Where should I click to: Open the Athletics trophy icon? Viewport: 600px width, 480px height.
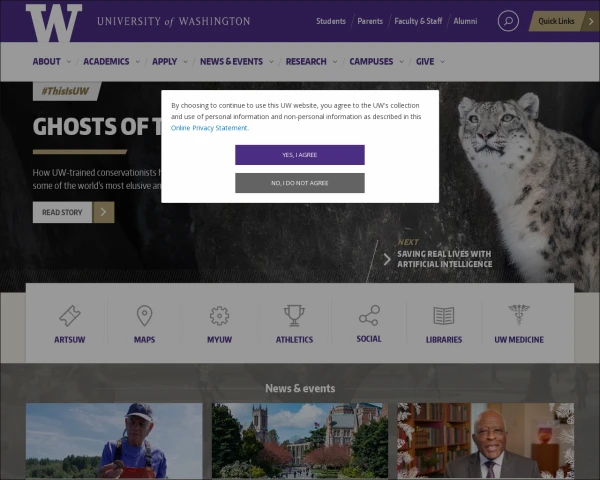[294, 315]
